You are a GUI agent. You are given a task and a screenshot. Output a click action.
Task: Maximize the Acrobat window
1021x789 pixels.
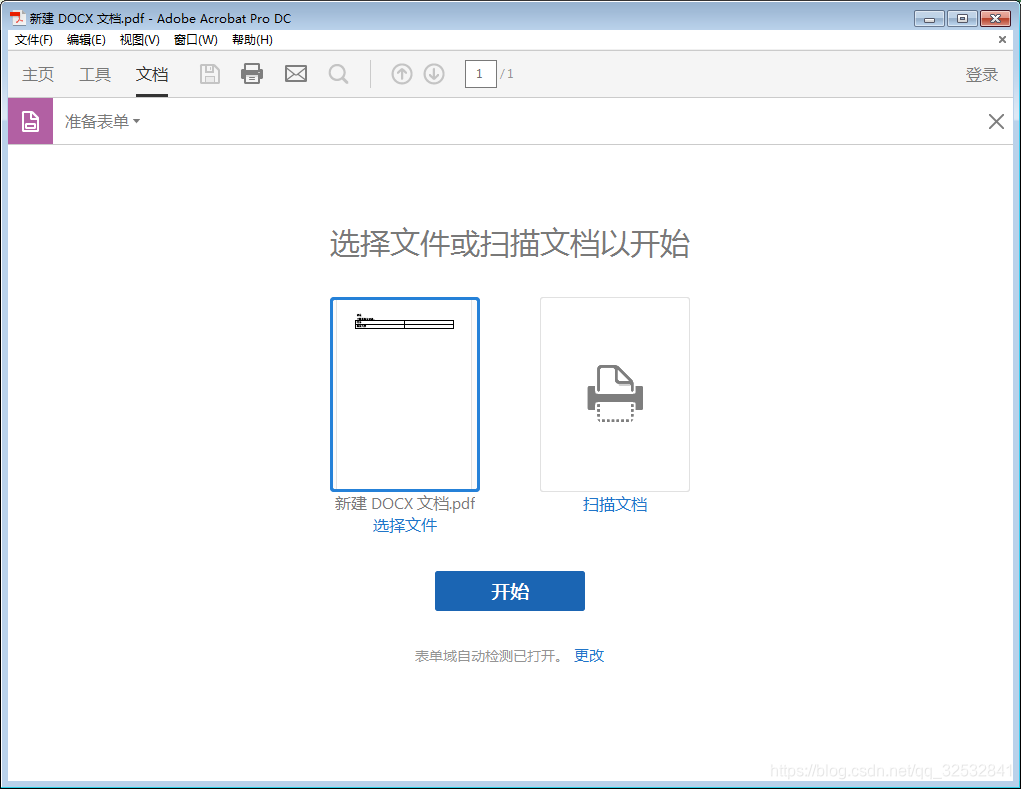(962, 18)
